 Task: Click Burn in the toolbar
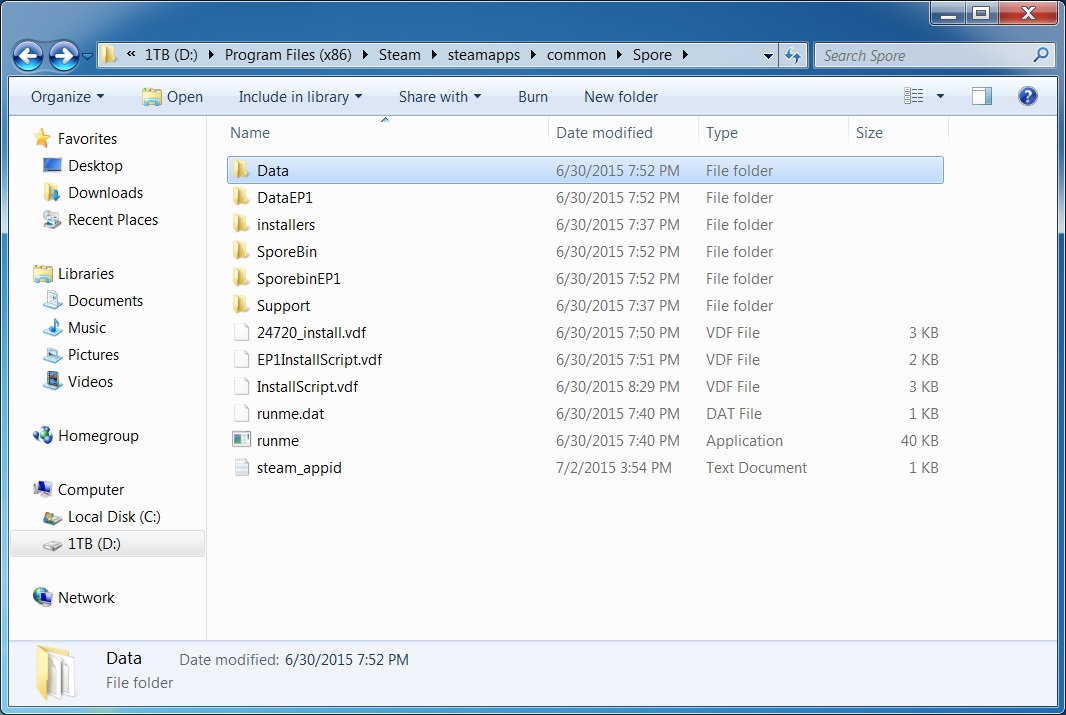(x=533, y=97)
